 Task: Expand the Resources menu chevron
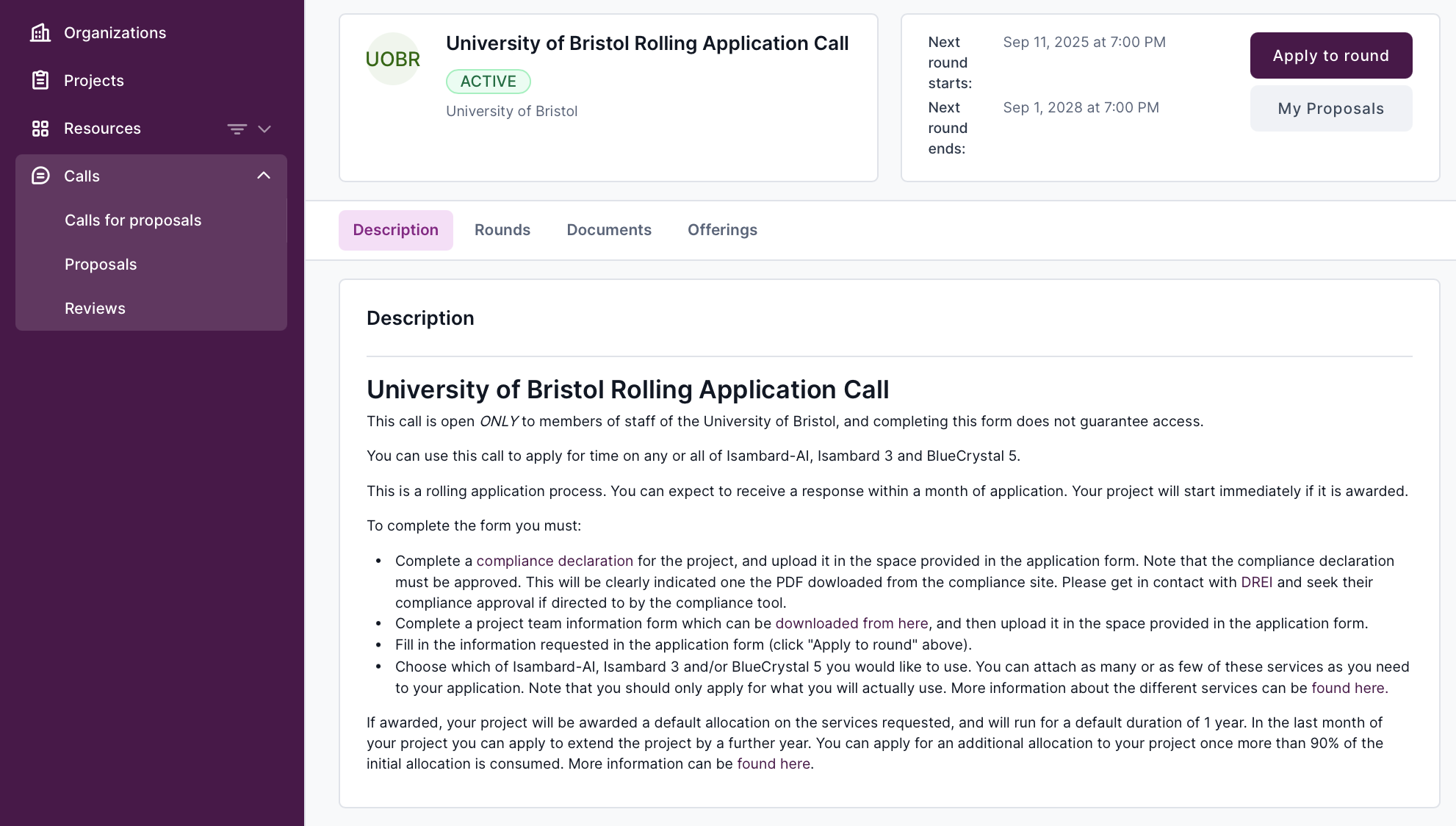pos(264,129)
